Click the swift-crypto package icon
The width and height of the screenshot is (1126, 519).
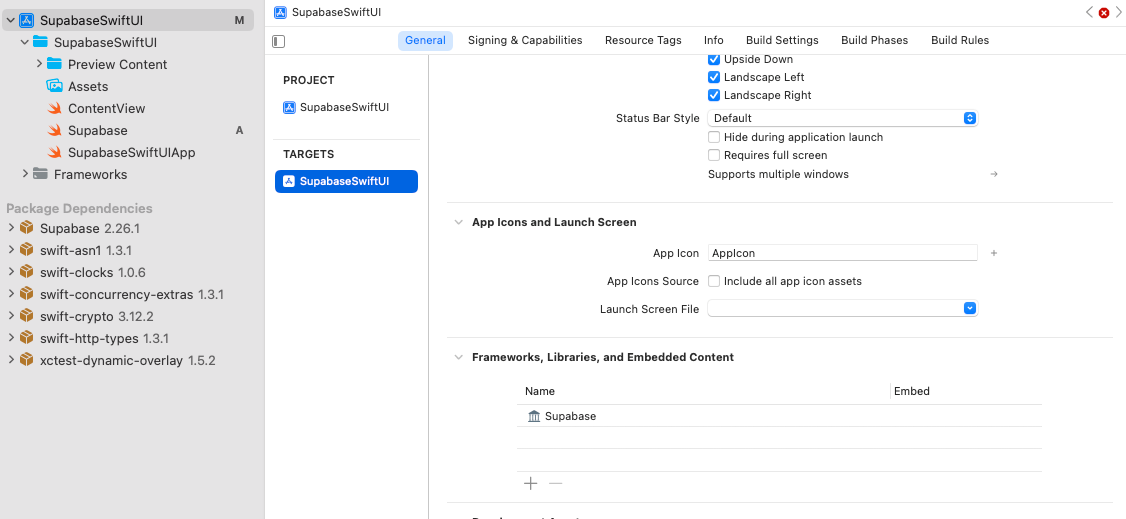click(x=27, y=317)
